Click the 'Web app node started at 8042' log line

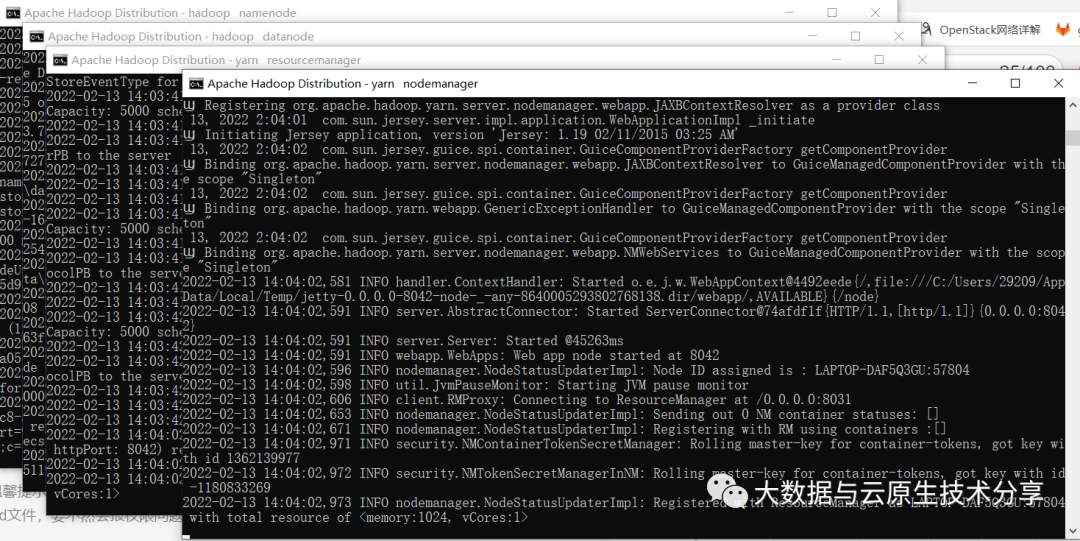pos(451,356)
